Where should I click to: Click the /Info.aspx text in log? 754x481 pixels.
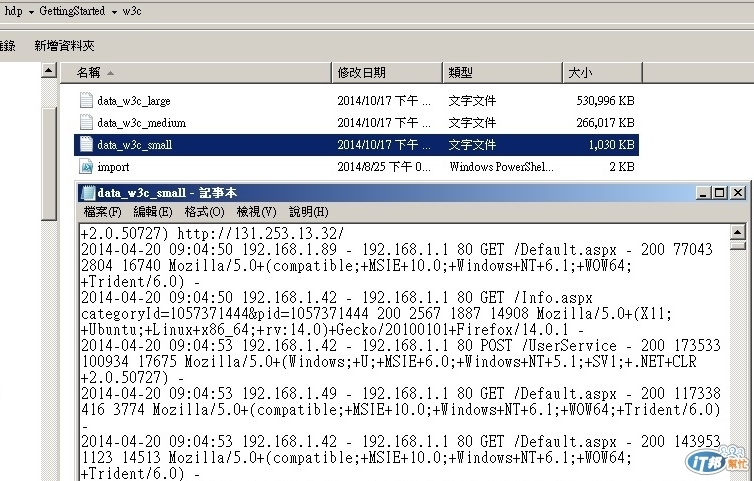(553, 297)
